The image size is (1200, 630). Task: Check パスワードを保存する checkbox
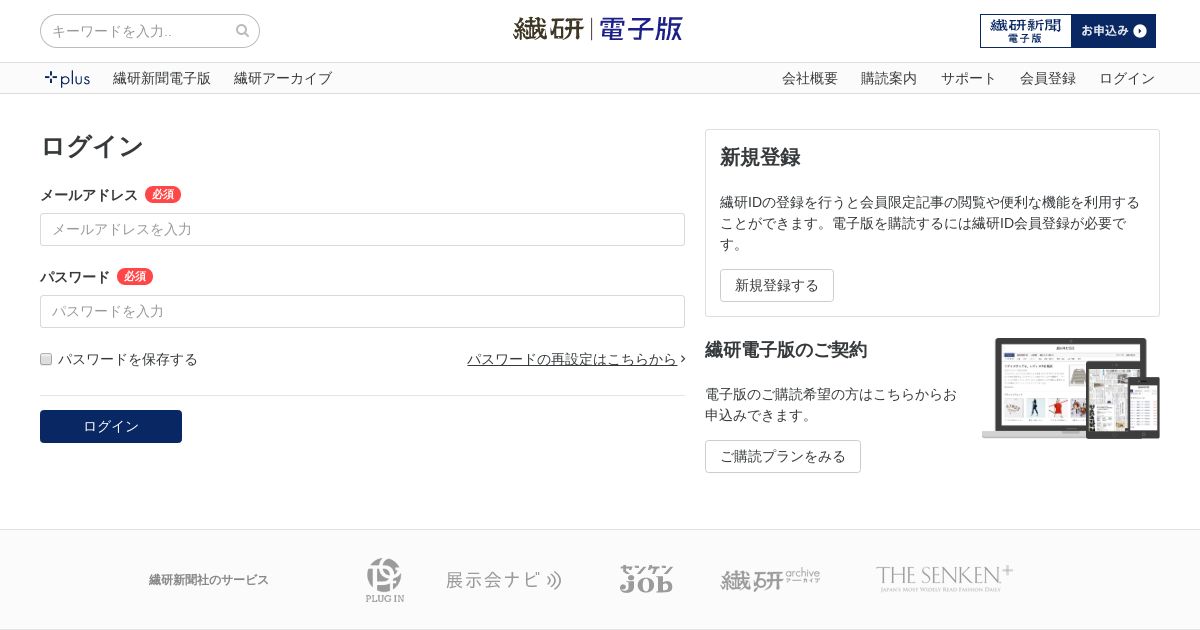click(x=46, y=359)
